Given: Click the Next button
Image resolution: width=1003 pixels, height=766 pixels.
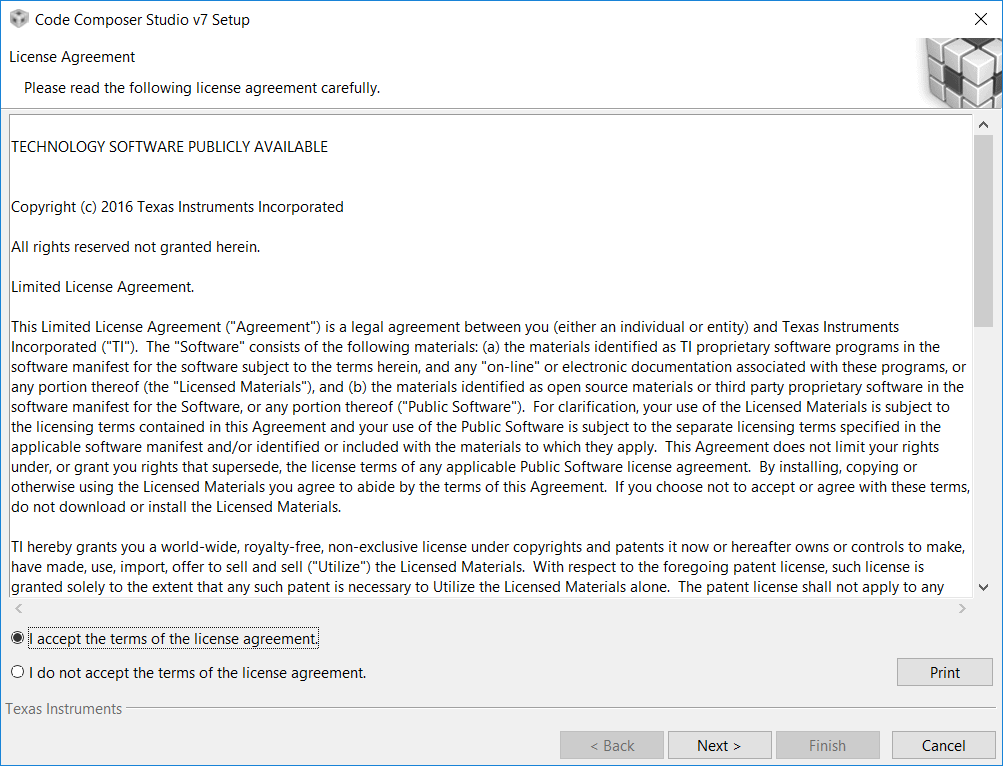Looking at the screenshot, I should point(719,744).
